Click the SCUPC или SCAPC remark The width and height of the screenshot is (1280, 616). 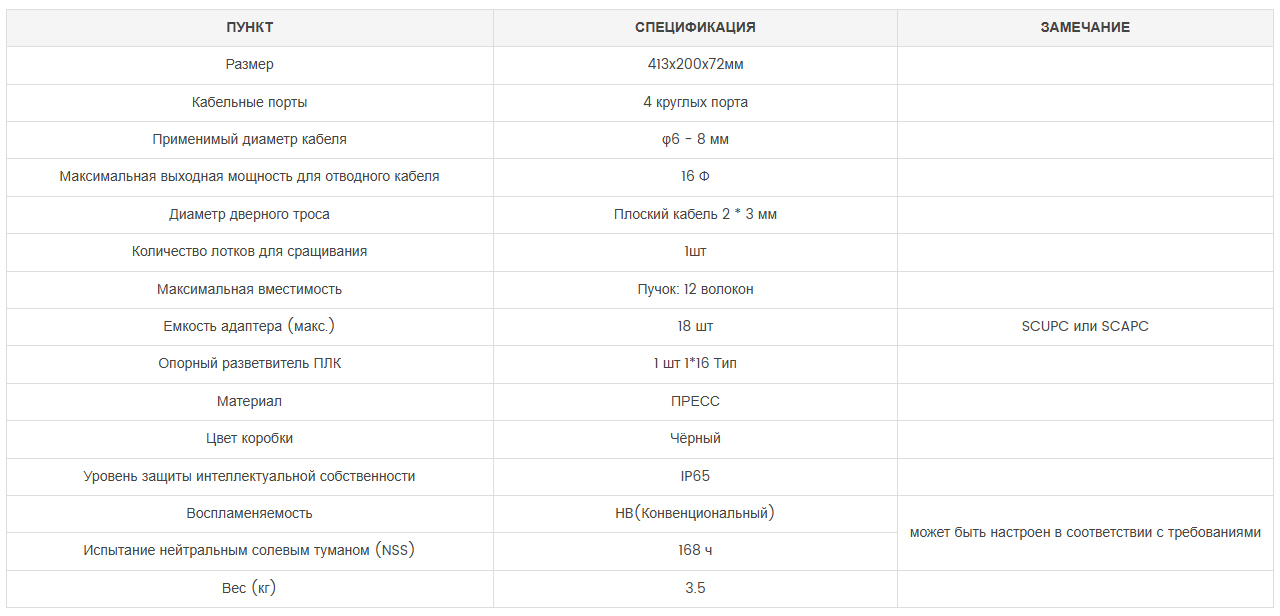(1085, 326)
